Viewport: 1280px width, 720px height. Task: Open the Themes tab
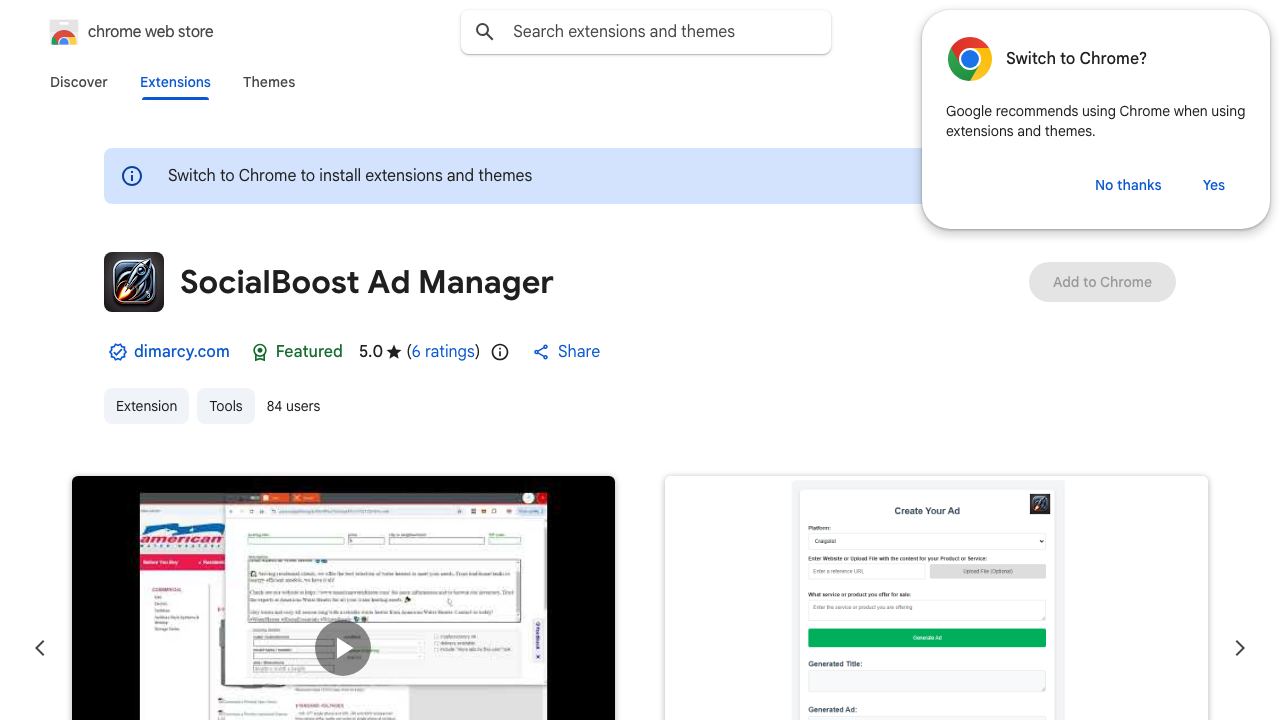click(269, 82)
